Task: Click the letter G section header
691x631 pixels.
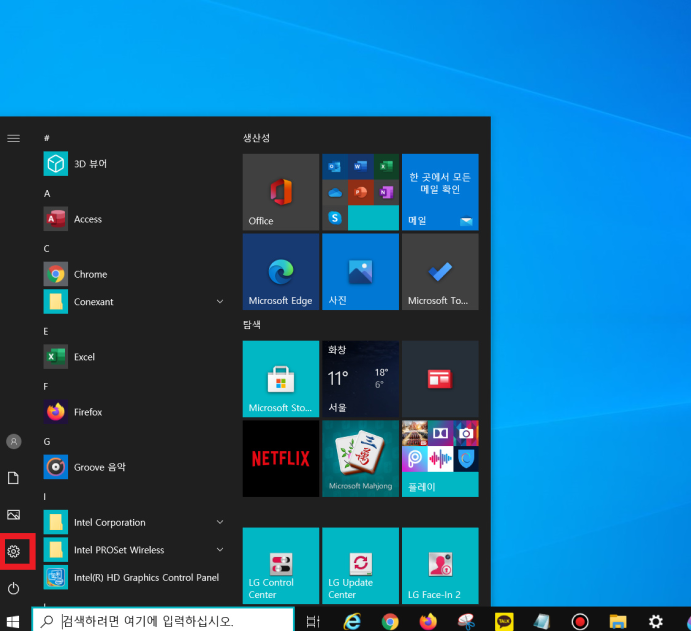Action: tap(47, 442)
